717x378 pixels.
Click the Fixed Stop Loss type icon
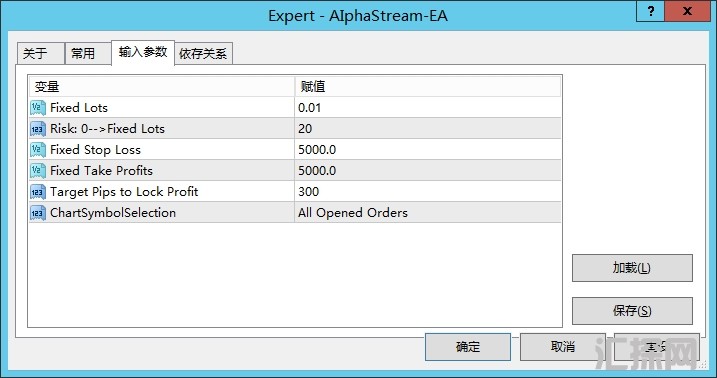tap(38, 150)
